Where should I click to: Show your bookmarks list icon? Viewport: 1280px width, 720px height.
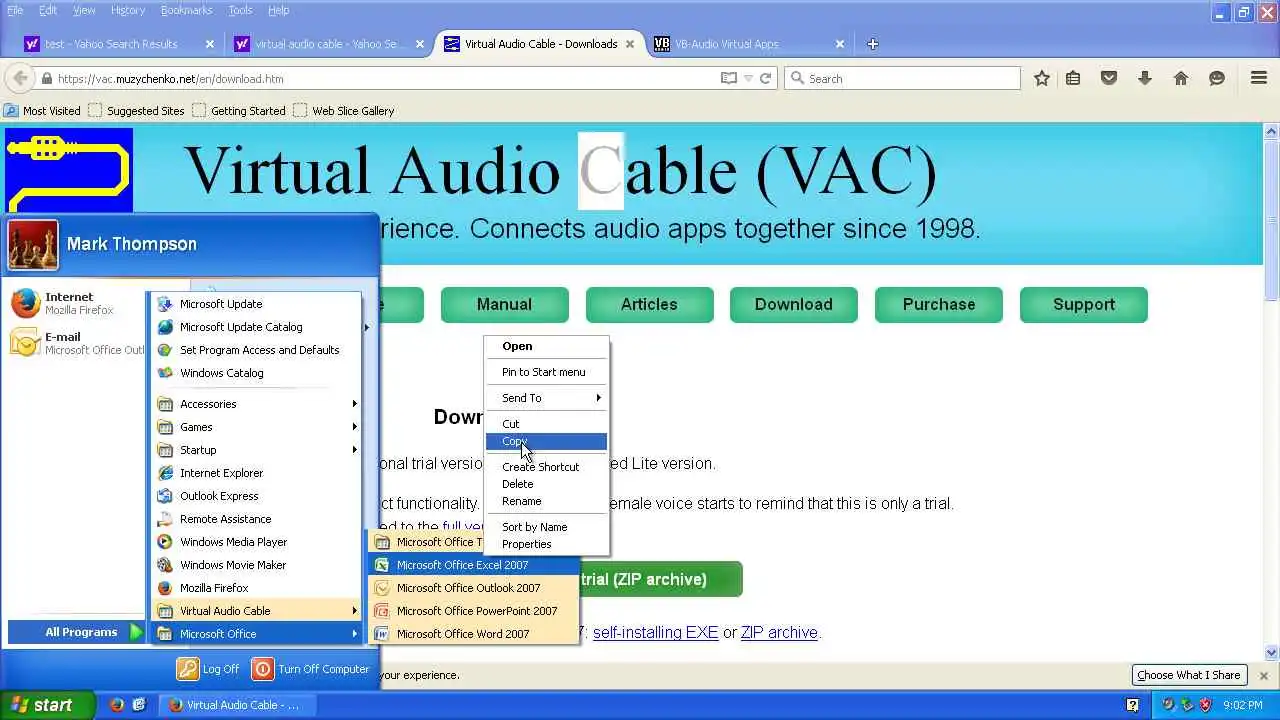(1073, 78)
